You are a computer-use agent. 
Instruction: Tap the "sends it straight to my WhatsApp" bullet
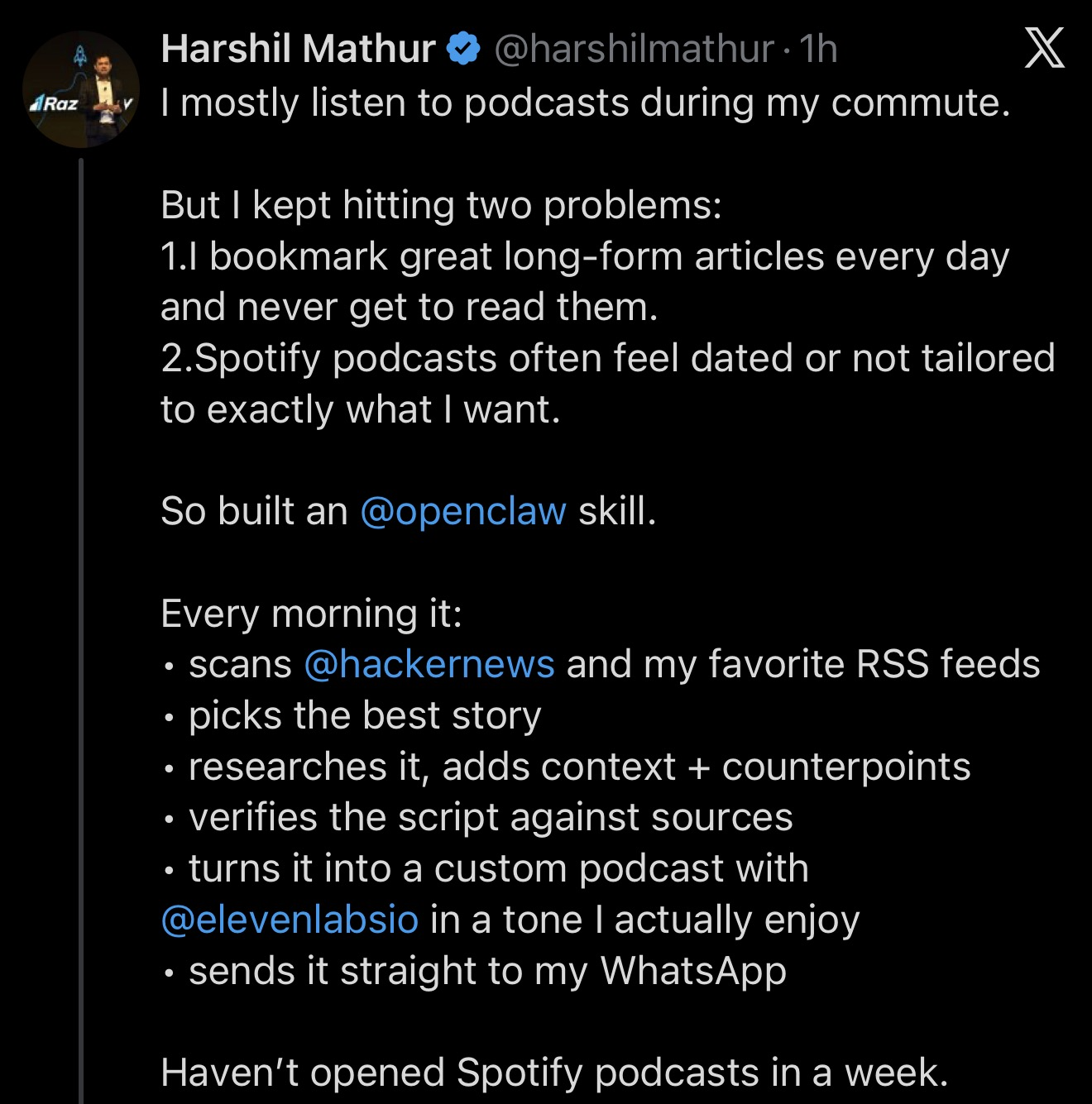point(487,971)
